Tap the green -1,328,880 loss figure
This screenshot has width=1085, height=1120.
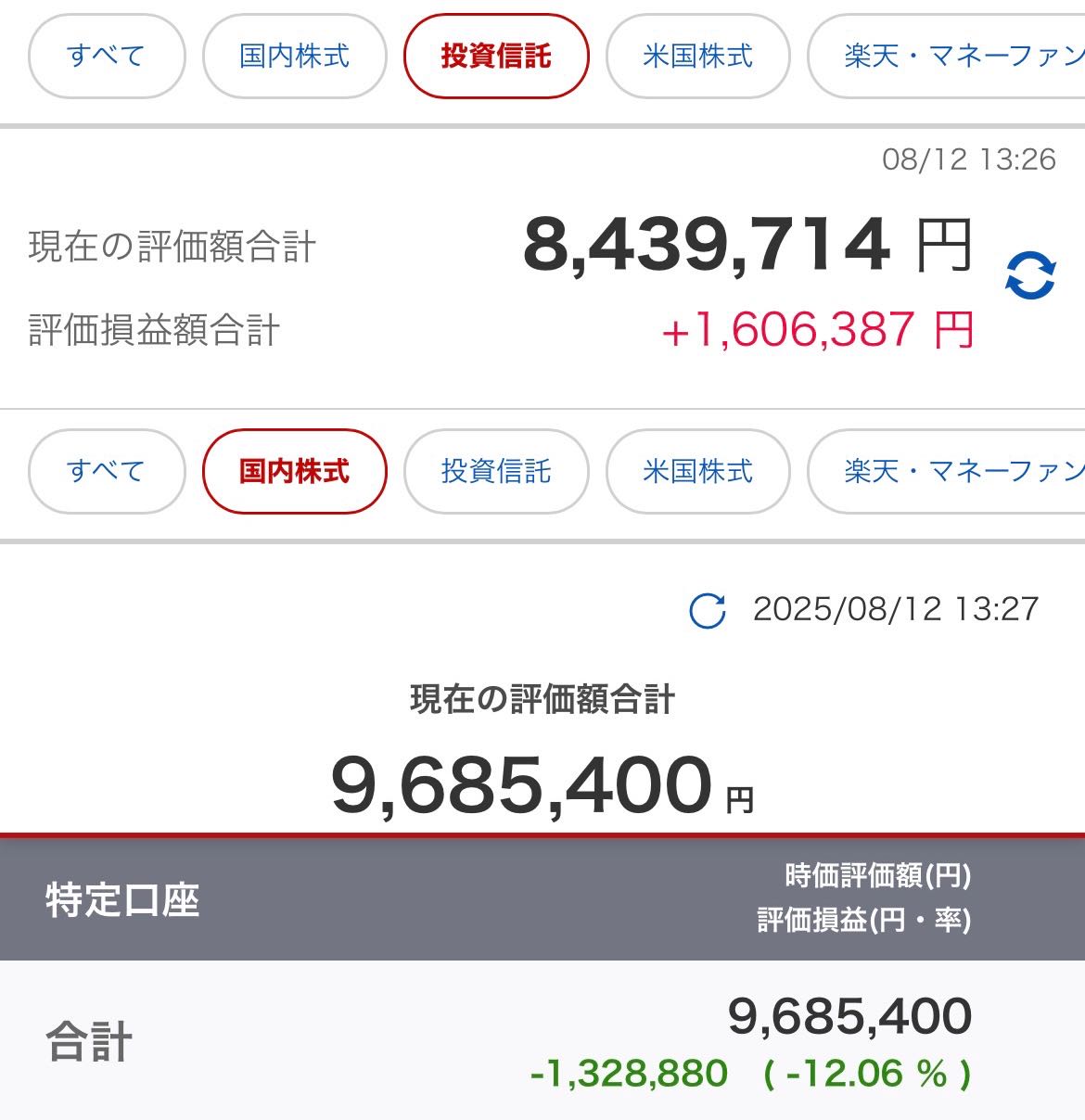point(629,1074)
